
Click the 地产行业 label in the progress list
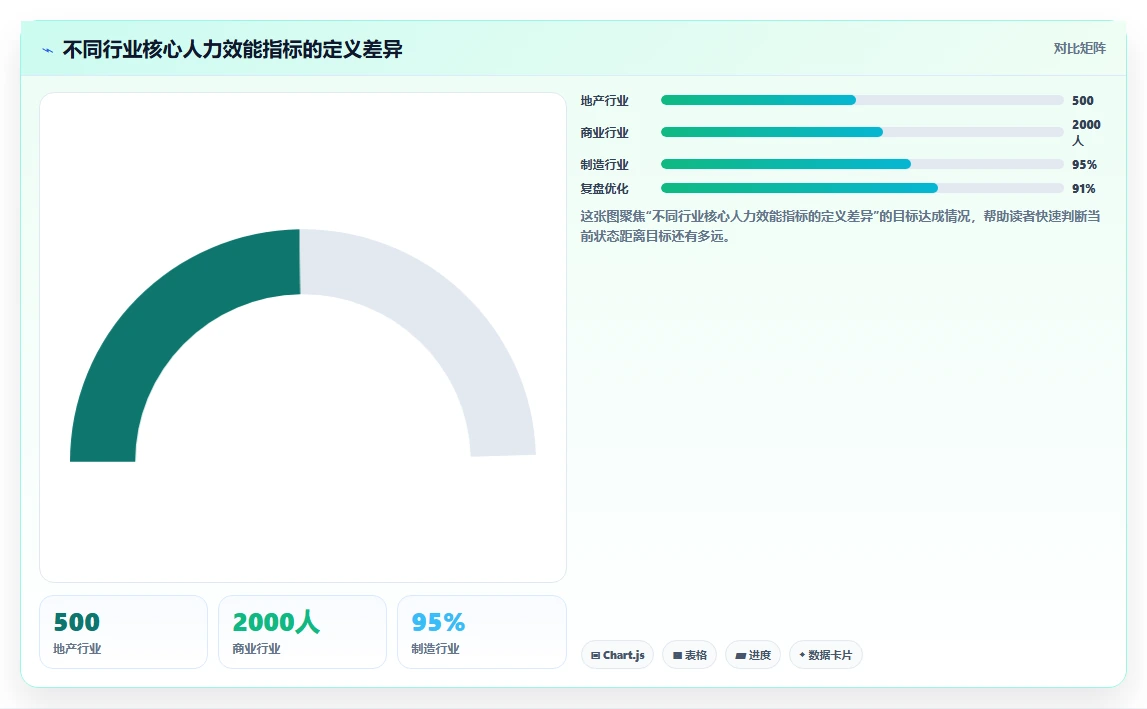604,101
